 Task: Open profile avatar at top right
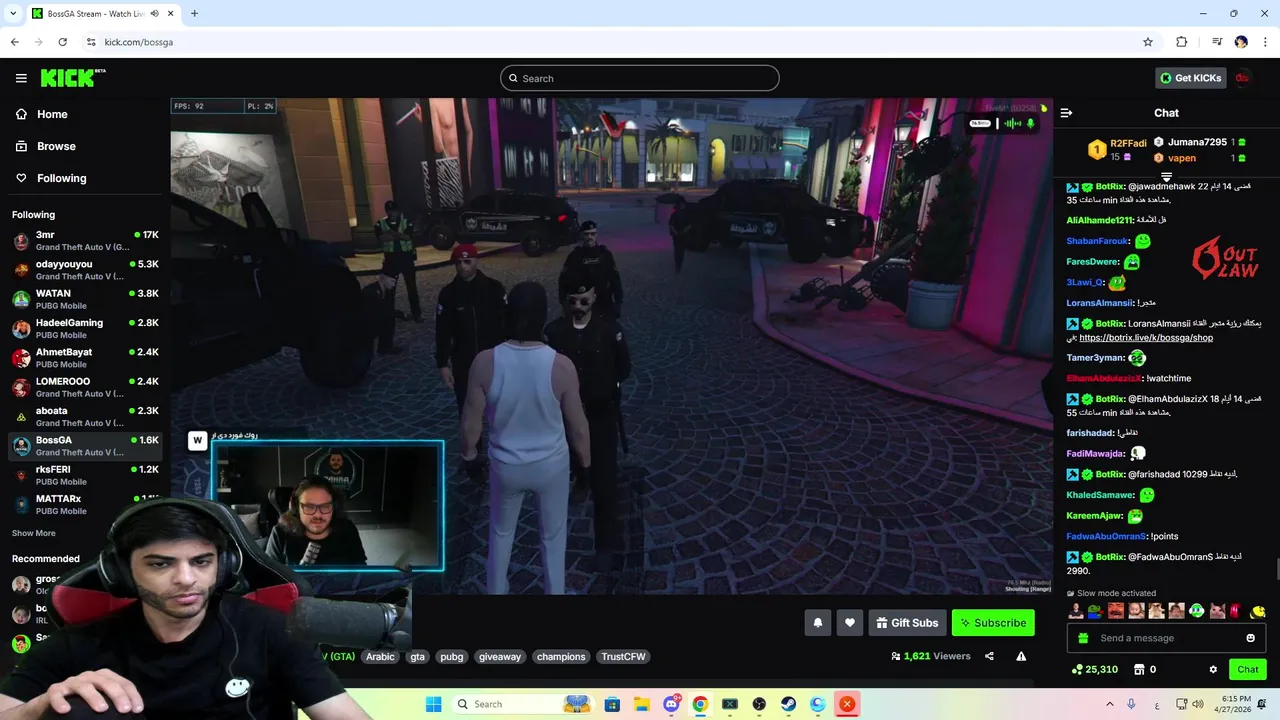1242,78
